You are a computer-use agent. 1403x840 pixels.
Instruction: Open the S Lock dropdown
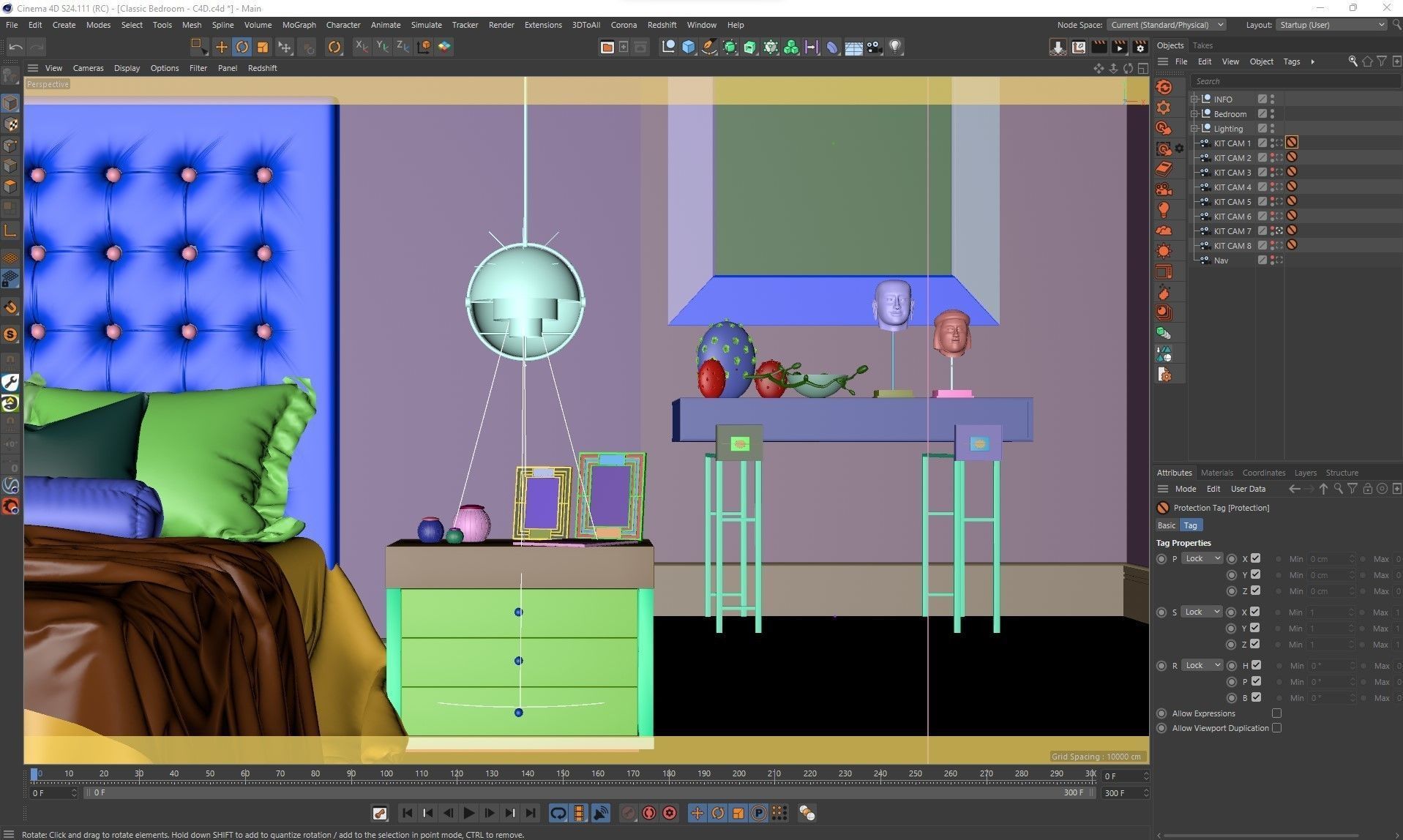[x=1202, y=612]
